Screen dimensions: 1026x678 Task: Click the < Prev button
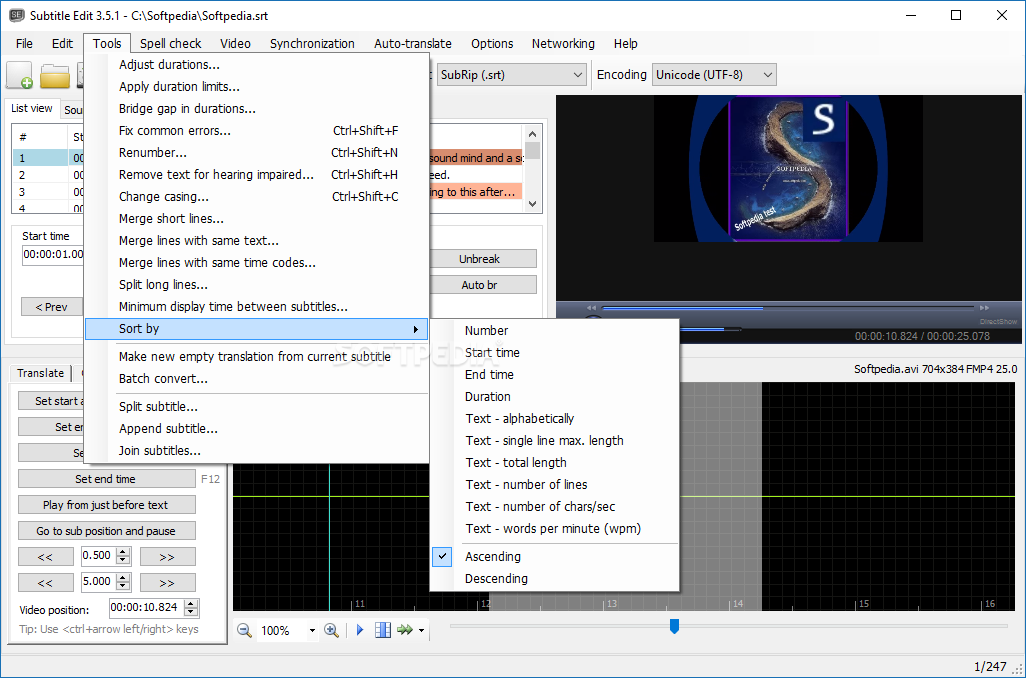click(52, 307)
